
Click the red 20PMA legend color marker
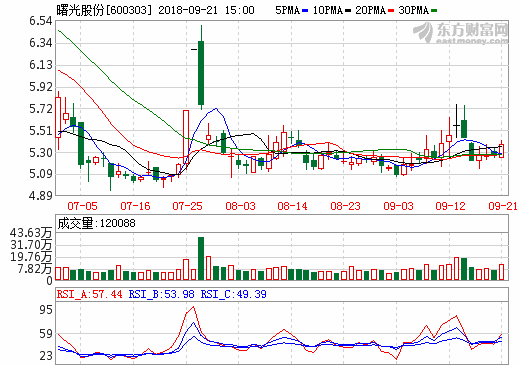click(x=391, y=11)
